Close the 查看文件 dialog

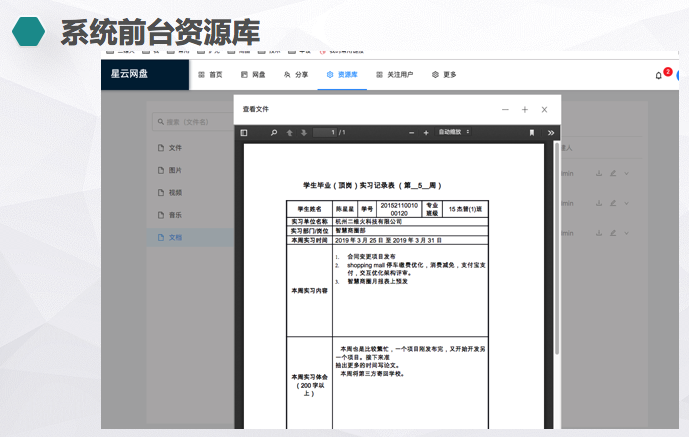coord(544,109)
